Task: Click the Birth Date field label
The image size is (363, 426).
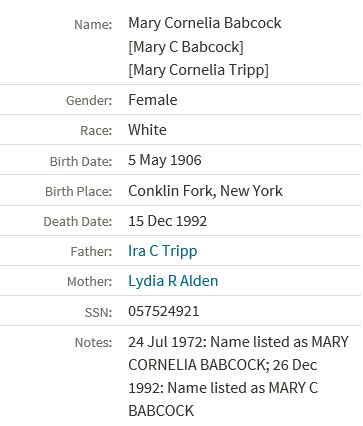Action: 81,162
